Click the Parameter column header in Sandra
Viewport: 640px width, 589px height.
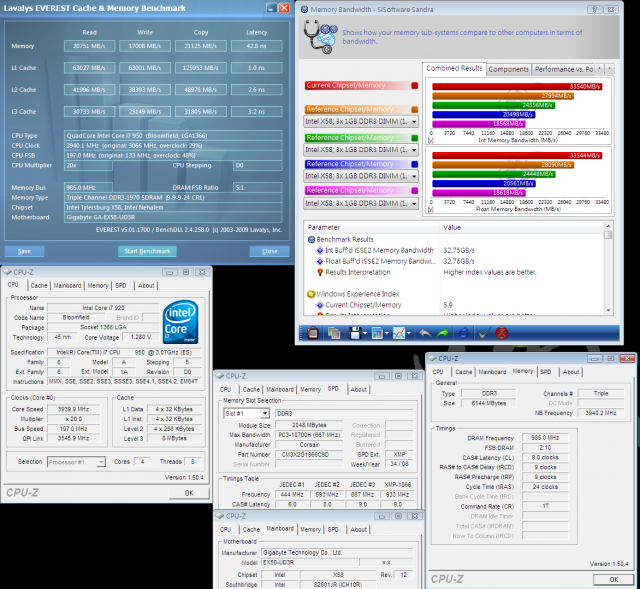(371, 227)
